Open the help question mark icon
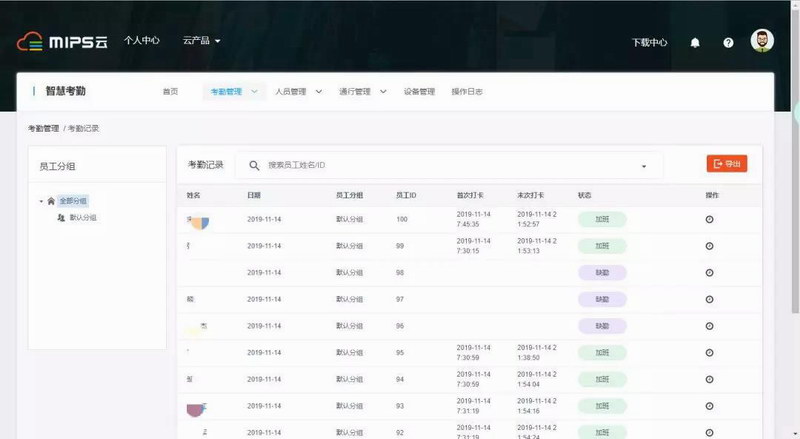The width and height of the screenshot is (800, 439). (x=728, y=43)
